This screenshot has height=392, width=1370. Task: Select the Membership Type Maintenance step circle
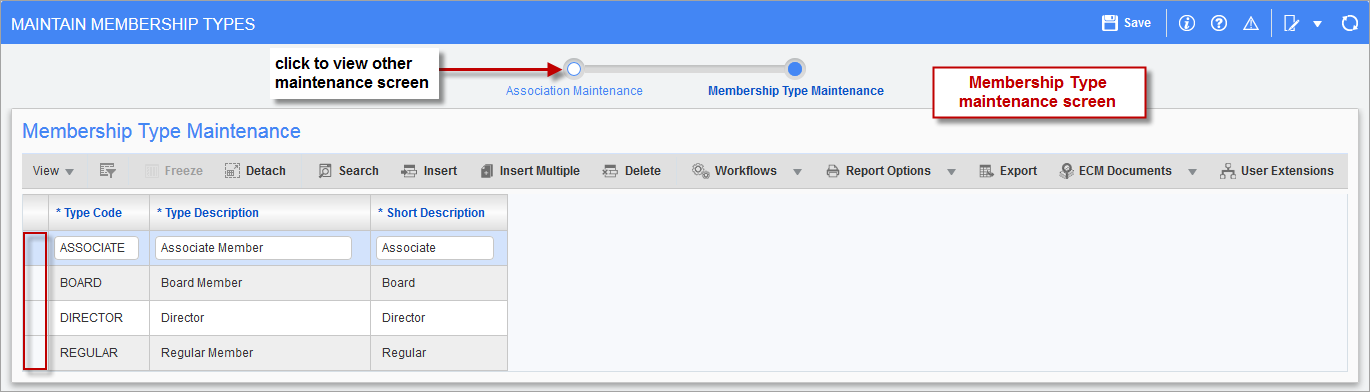point(795,69)
